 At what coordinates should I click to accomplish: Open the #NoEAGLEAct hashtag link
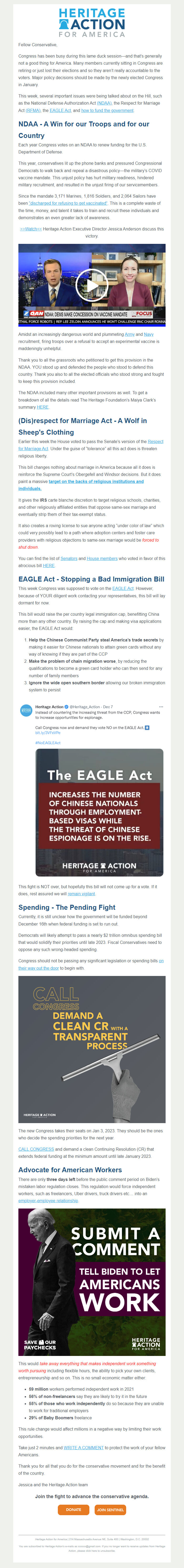click(48, 743)
